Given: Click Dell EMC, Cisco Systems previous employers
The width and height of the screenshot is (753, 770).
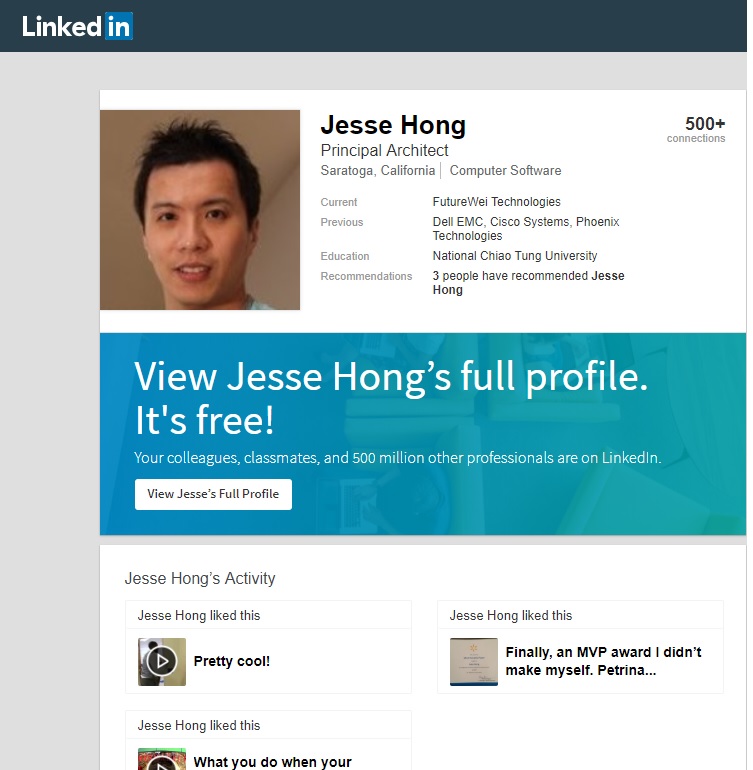Looking at the screenshot, I should coord(526,228).
